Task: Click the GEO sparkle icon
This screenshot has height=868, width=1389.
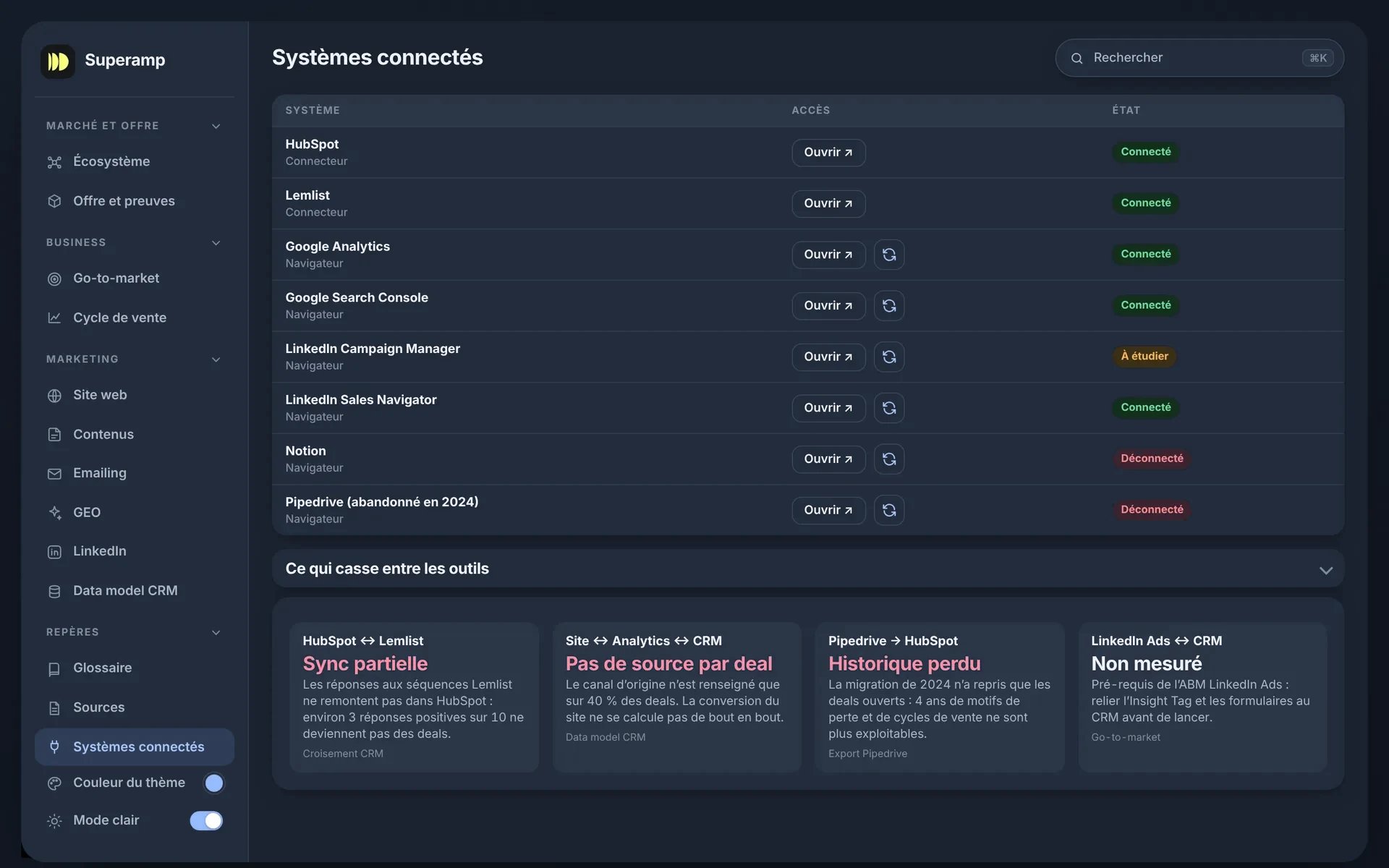Action: [x=54, y=513]
